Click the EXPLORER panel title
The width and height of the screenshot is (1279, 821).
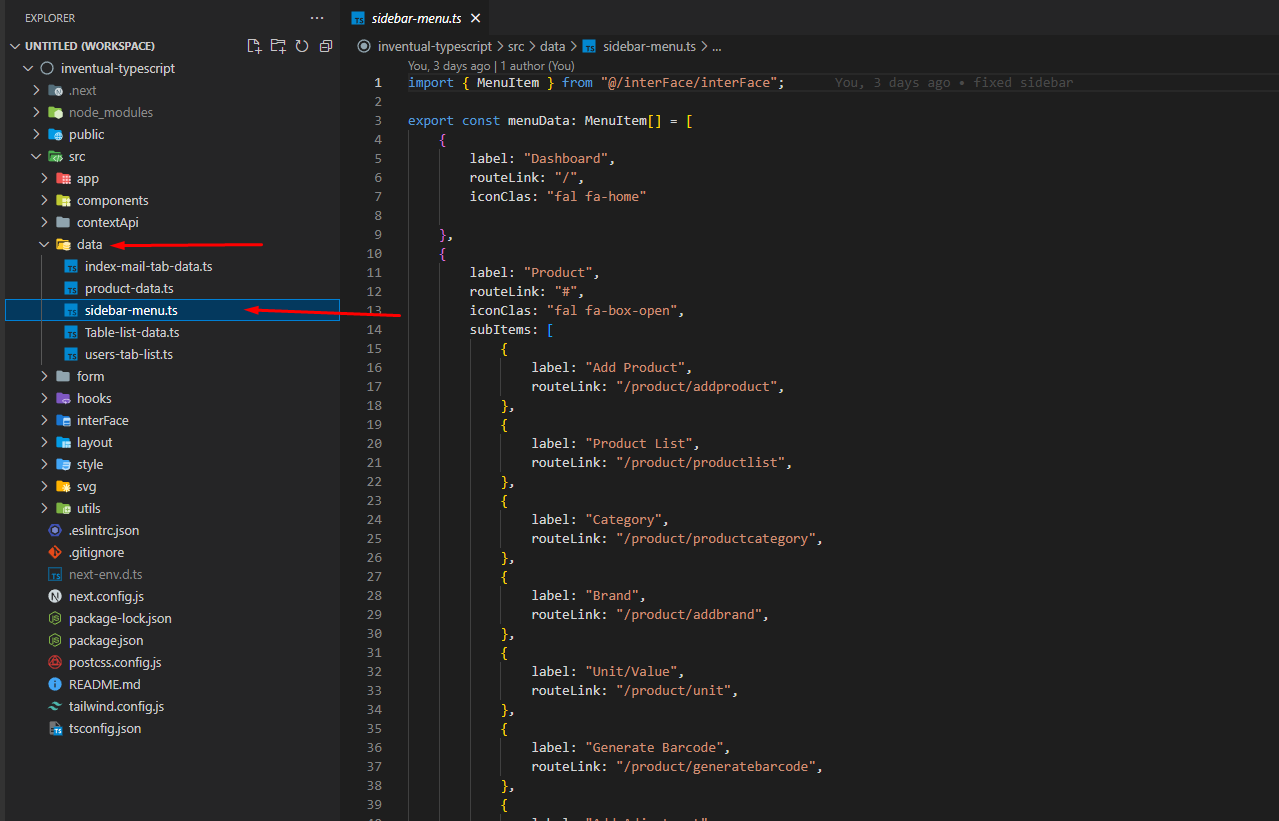50,18
